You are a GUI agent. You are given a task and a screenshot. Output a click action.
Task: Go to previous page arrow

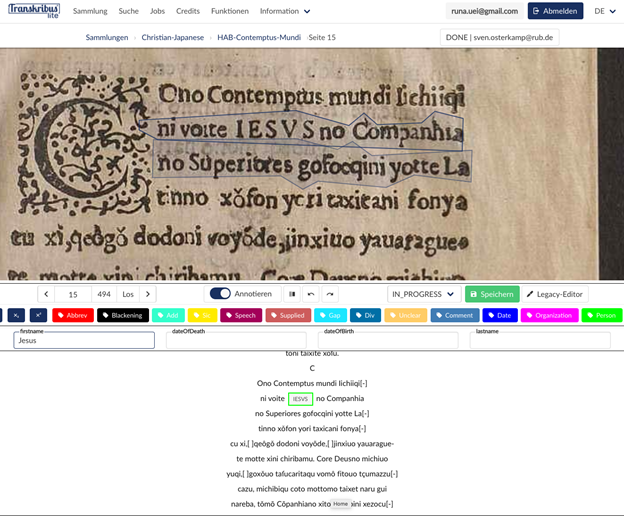pos(46,294)
